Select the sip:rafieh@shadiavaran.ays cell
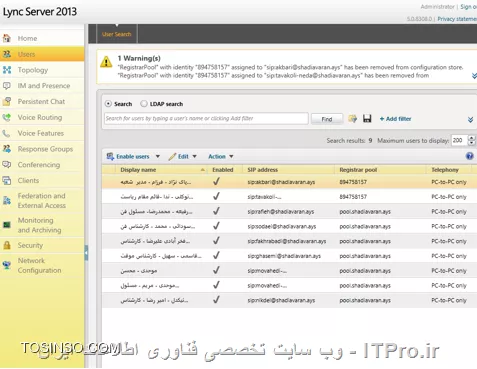Image resolution: width=477 pixels, height=369 pixels. point(281,211)
